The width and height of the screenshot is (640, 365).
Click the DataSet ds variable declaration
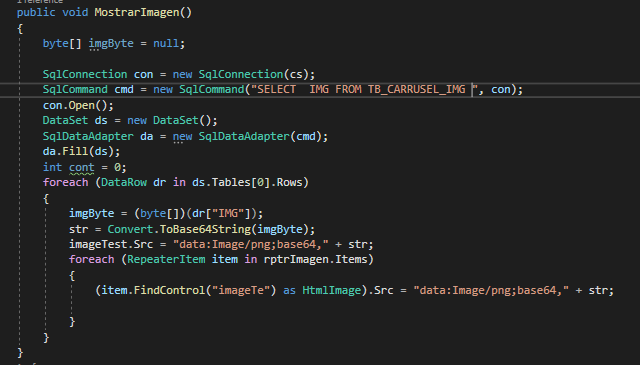tap(75, 120)
